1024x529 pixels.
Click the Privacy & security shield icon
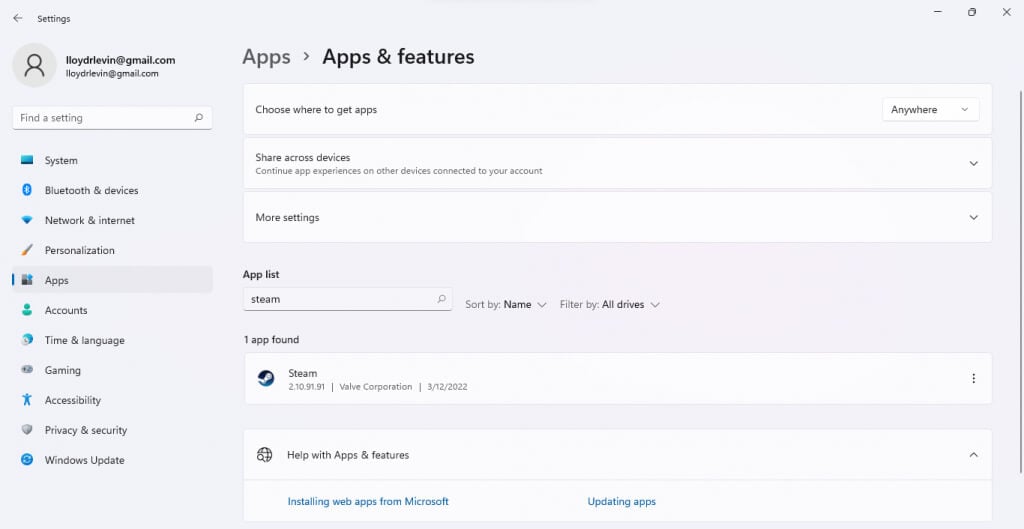(27, 430)
